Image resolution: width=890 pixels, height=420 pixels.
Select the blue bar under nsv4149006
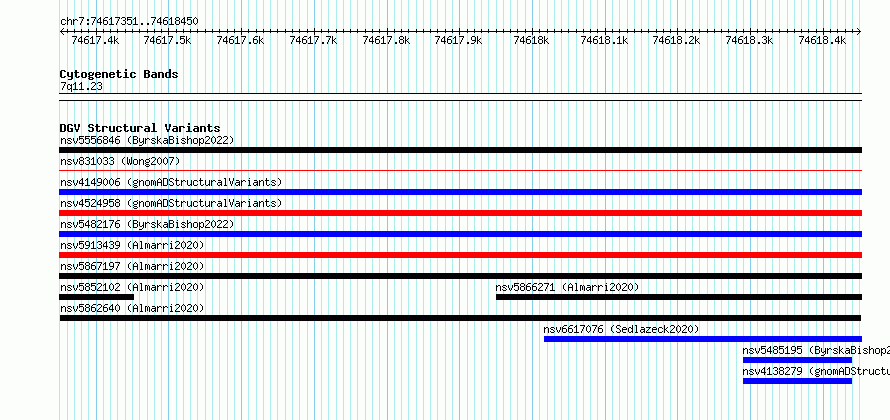pos(461,192)
